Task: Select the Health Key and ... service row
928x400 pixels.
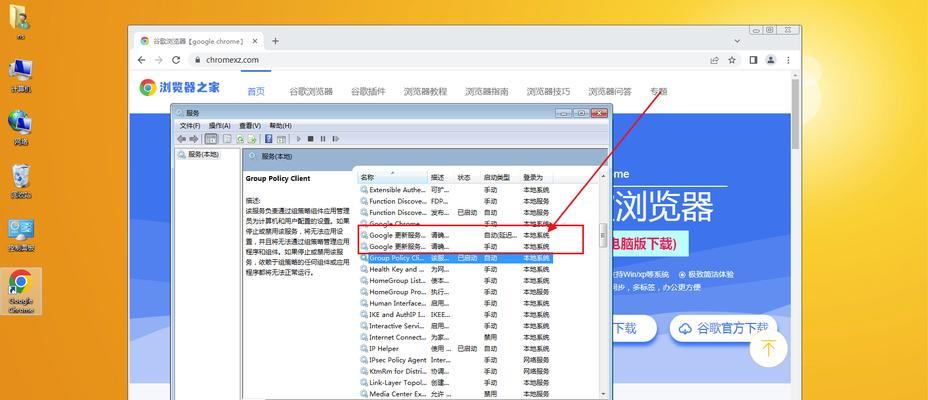Action: pyautogui.click(x=455, y=269)
